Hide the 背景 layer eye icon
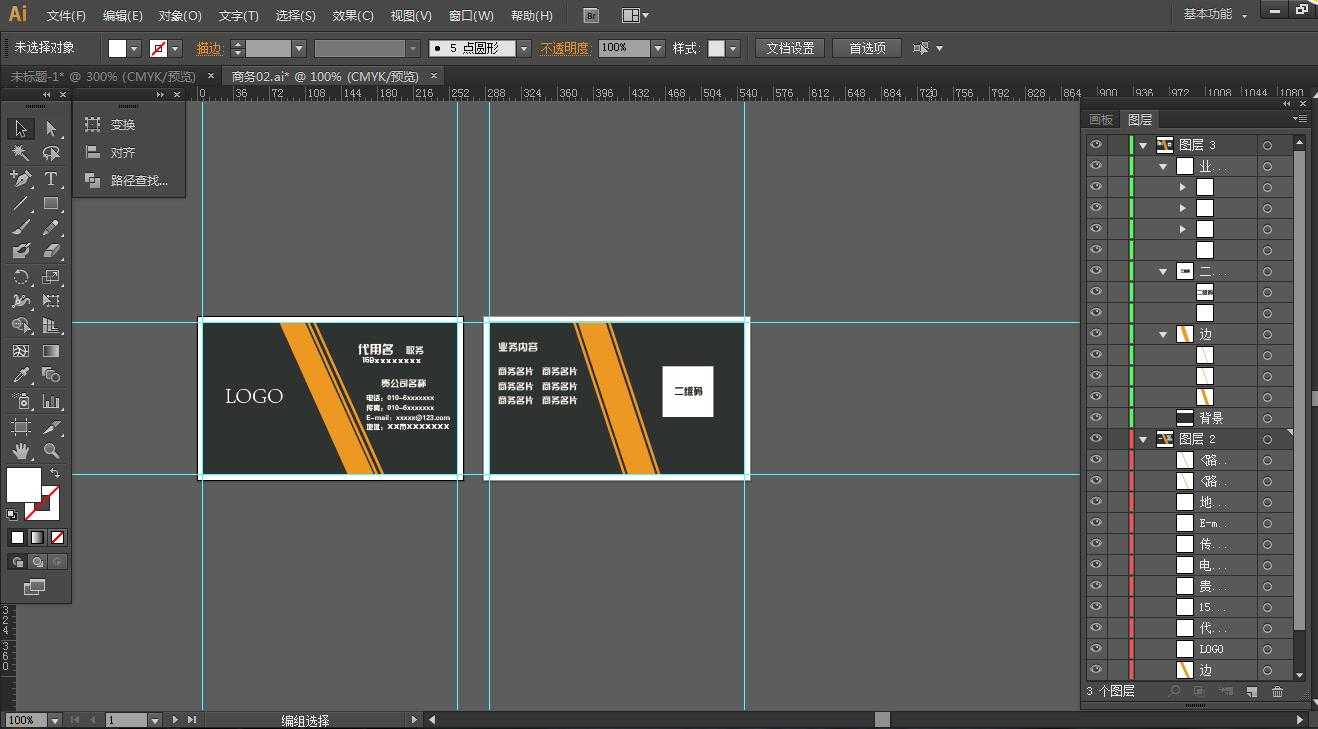The width and height of the screenshot is (1318, 729). [1096, 418]
